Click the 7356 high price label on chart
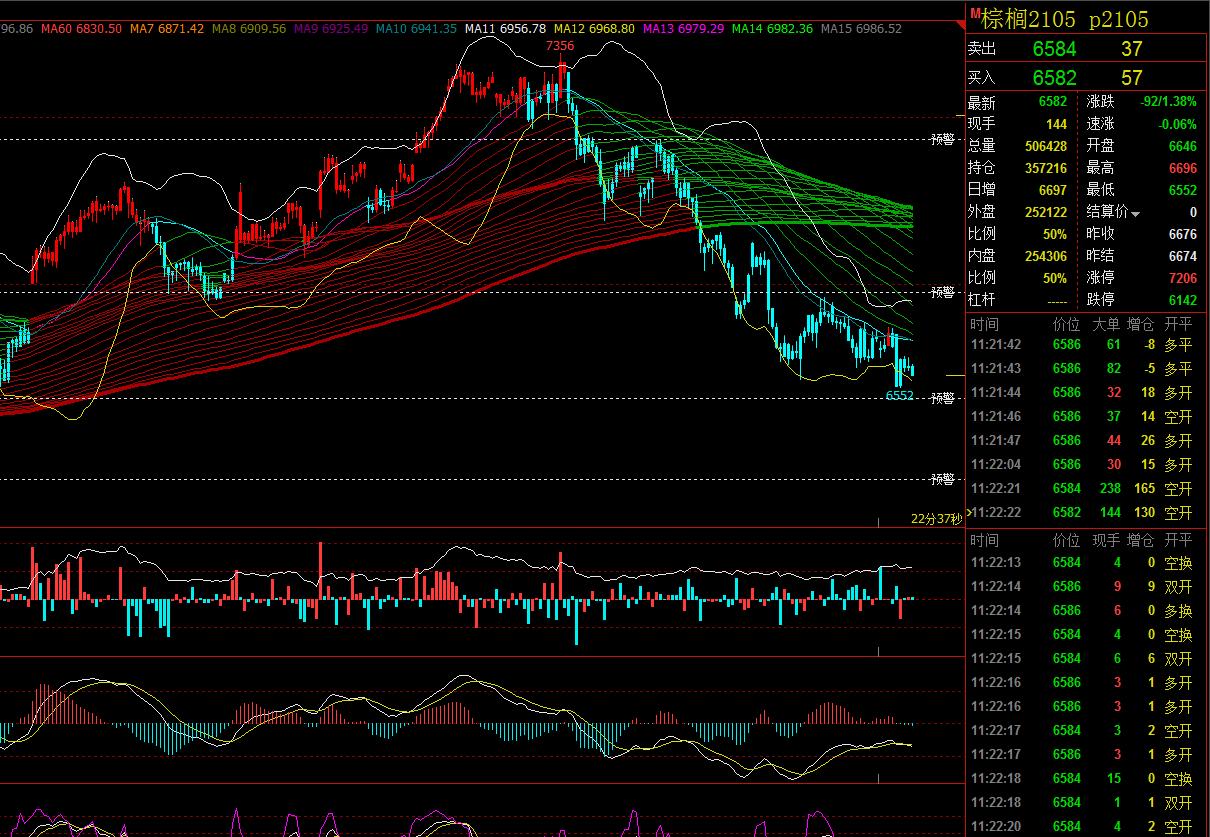 click(560, 46)
